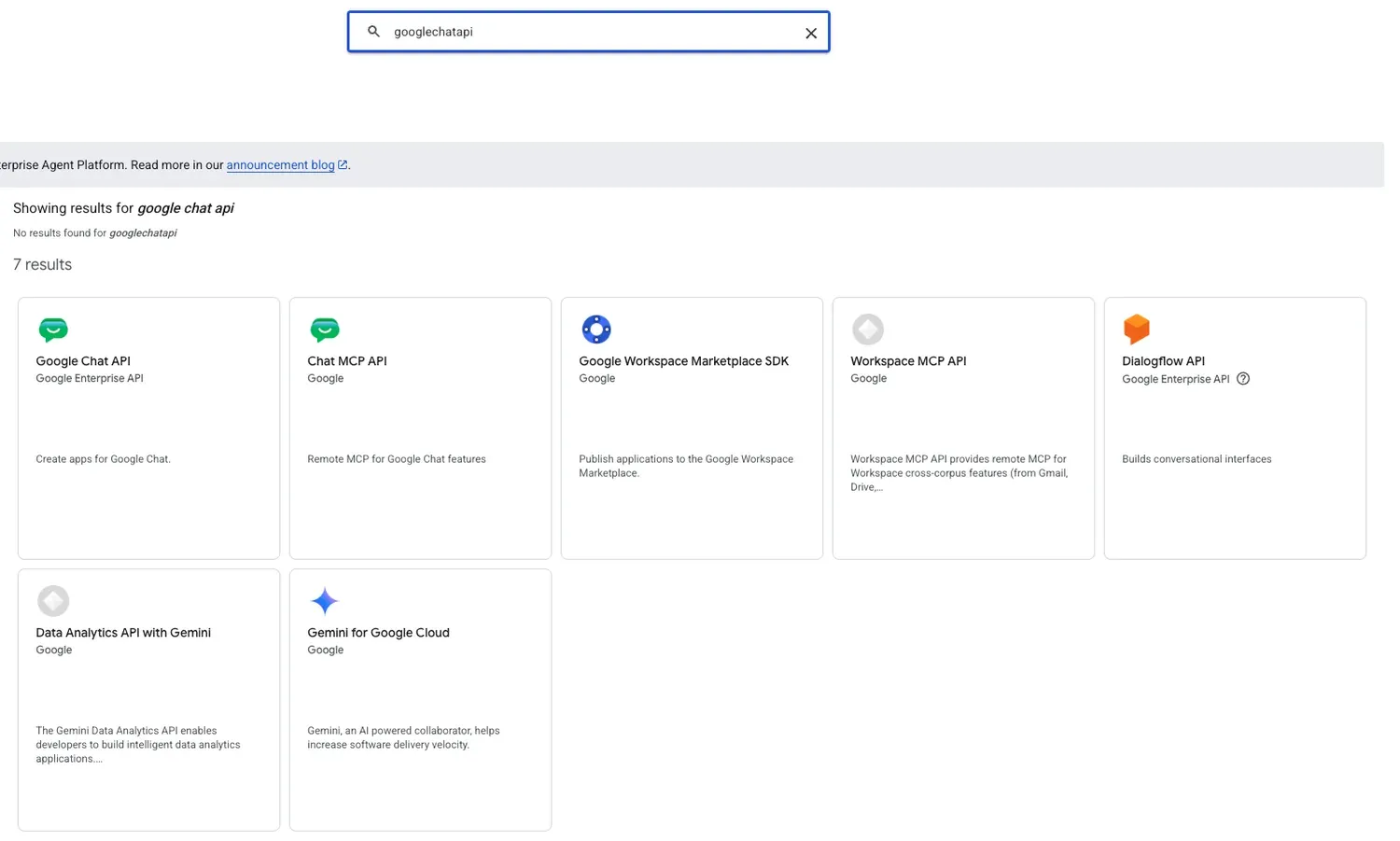Click 'Remote MCP for Google Chat features' text

(x=397, y=459)
